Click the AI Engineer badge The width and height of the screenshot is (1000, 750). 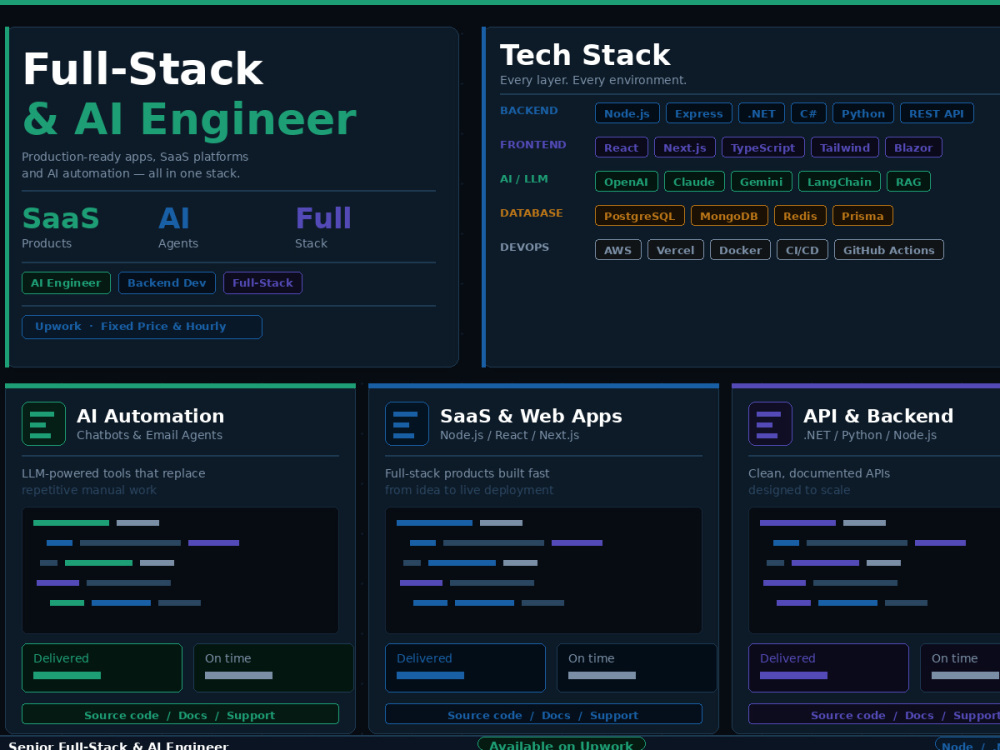point(66,283)
